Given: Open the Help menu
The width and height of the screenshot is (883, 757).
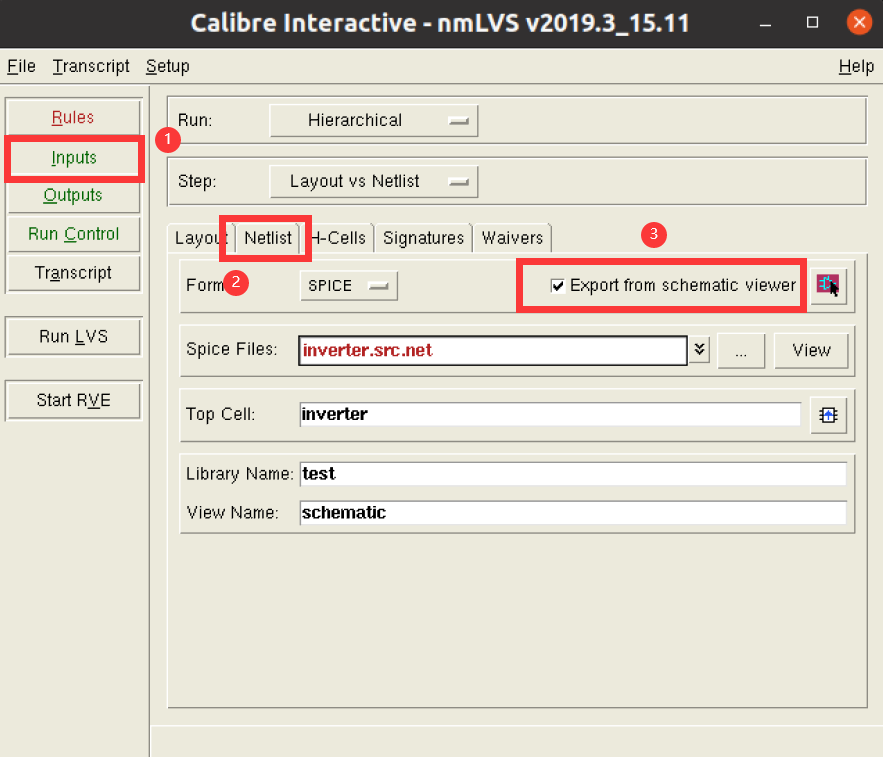Looking at the screenshot, I should coord(856,66).
